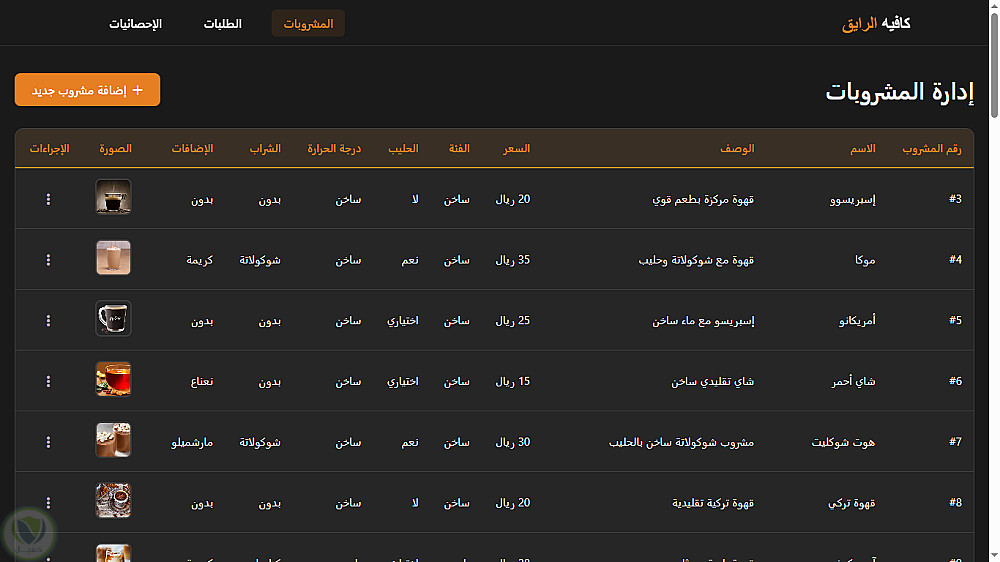Select the name قهوة تركي
1000x562 pixels.
click(851, 503)
